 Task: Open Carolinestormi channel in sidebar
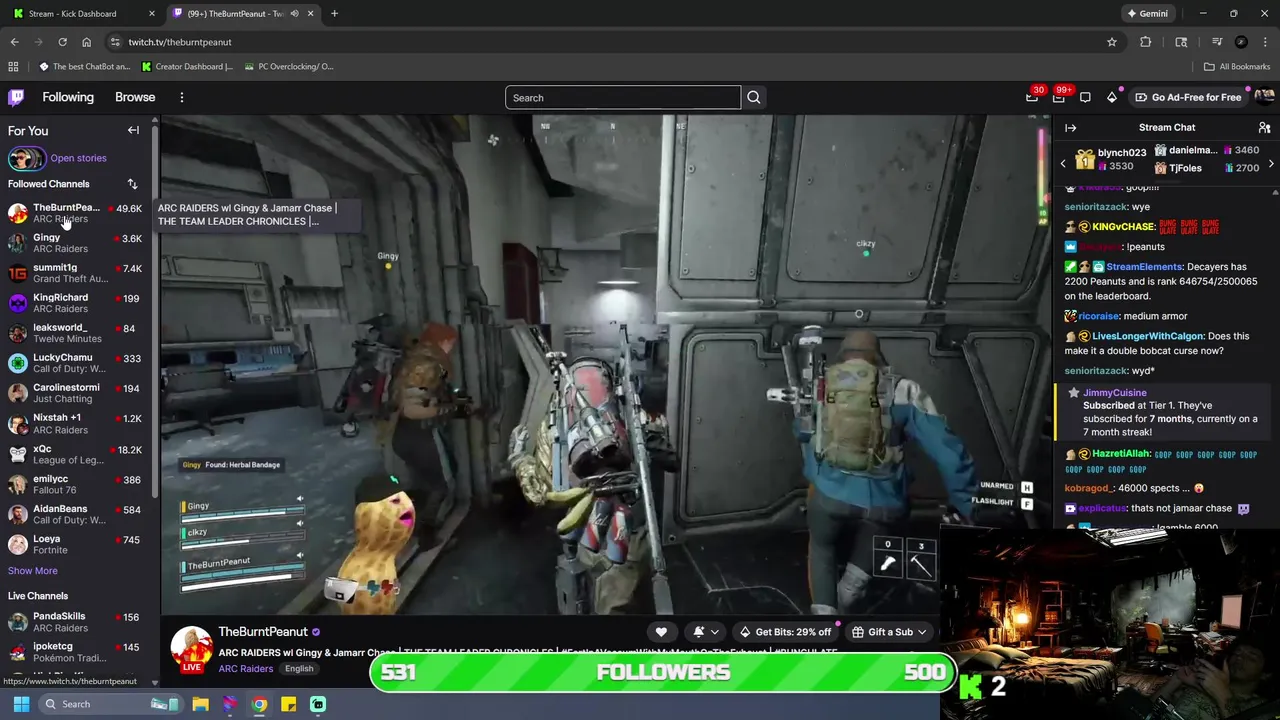tap(77, 393)
